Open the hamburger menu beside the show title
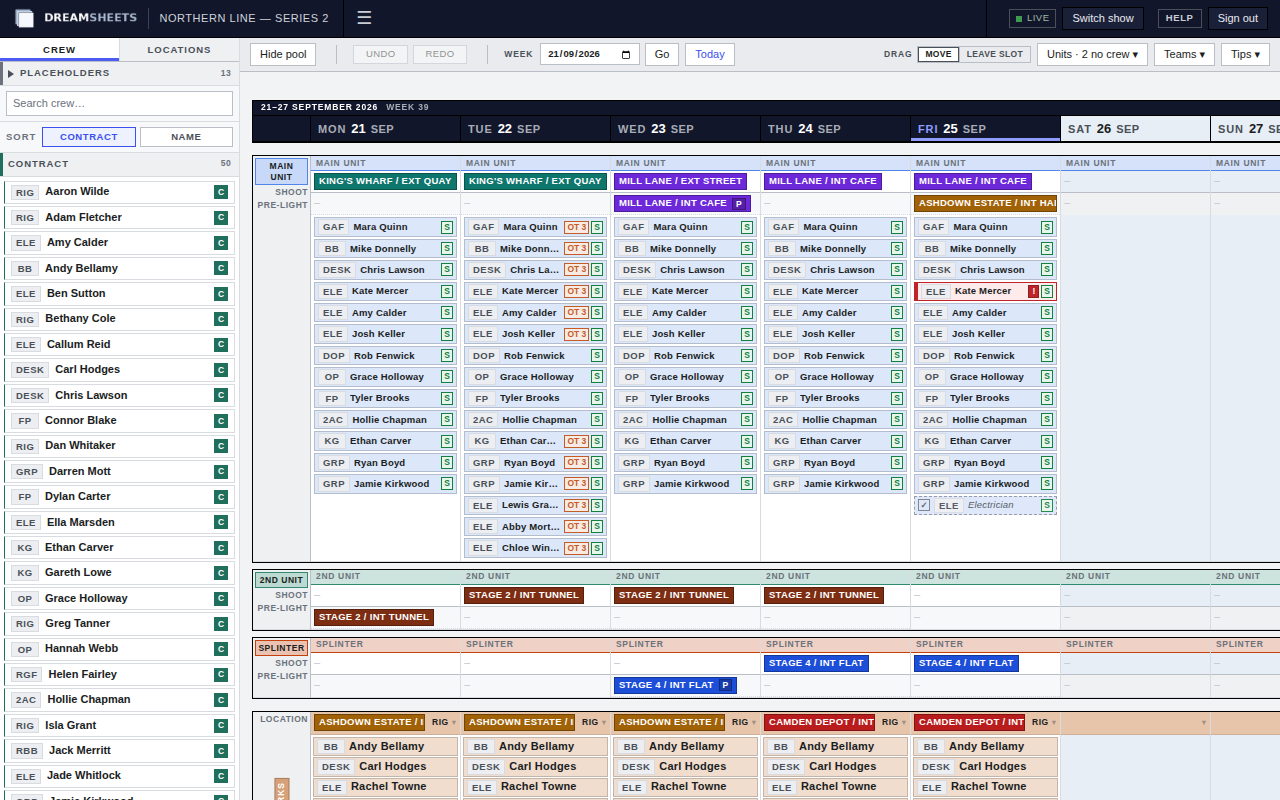The height and width of the screenshot is (800, 1280). (364, 18)
